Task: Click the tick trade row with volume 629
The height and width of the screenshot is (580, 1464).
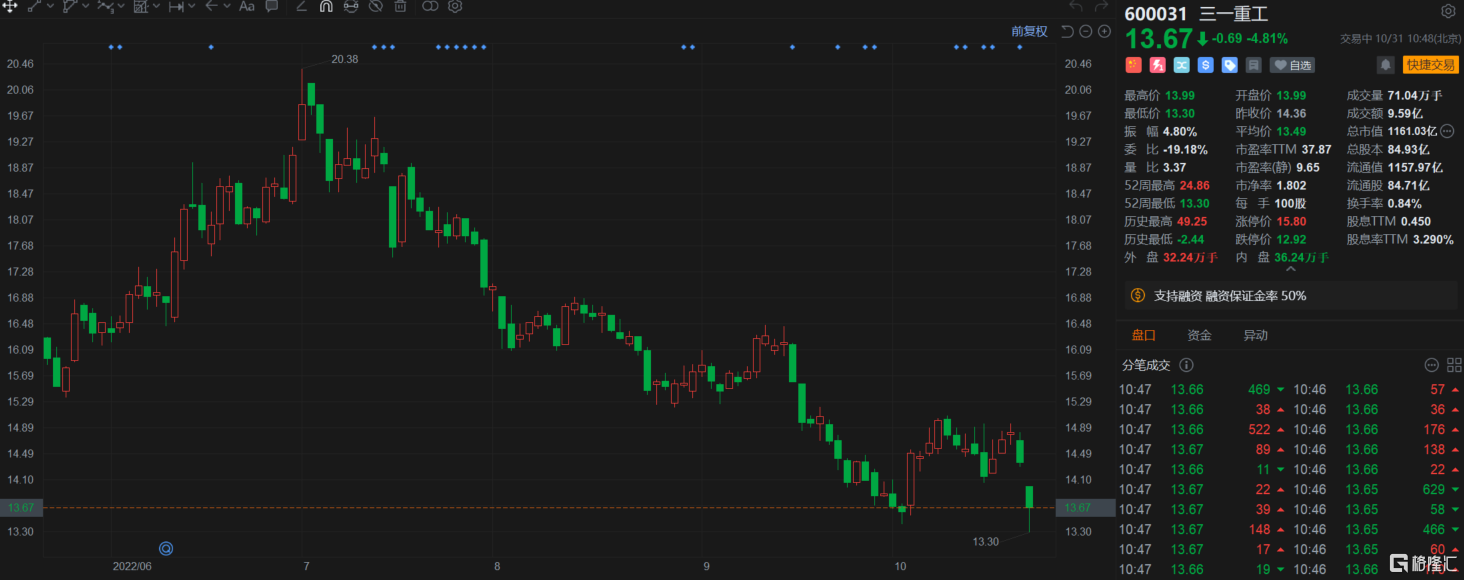Action: (1376, 489)
